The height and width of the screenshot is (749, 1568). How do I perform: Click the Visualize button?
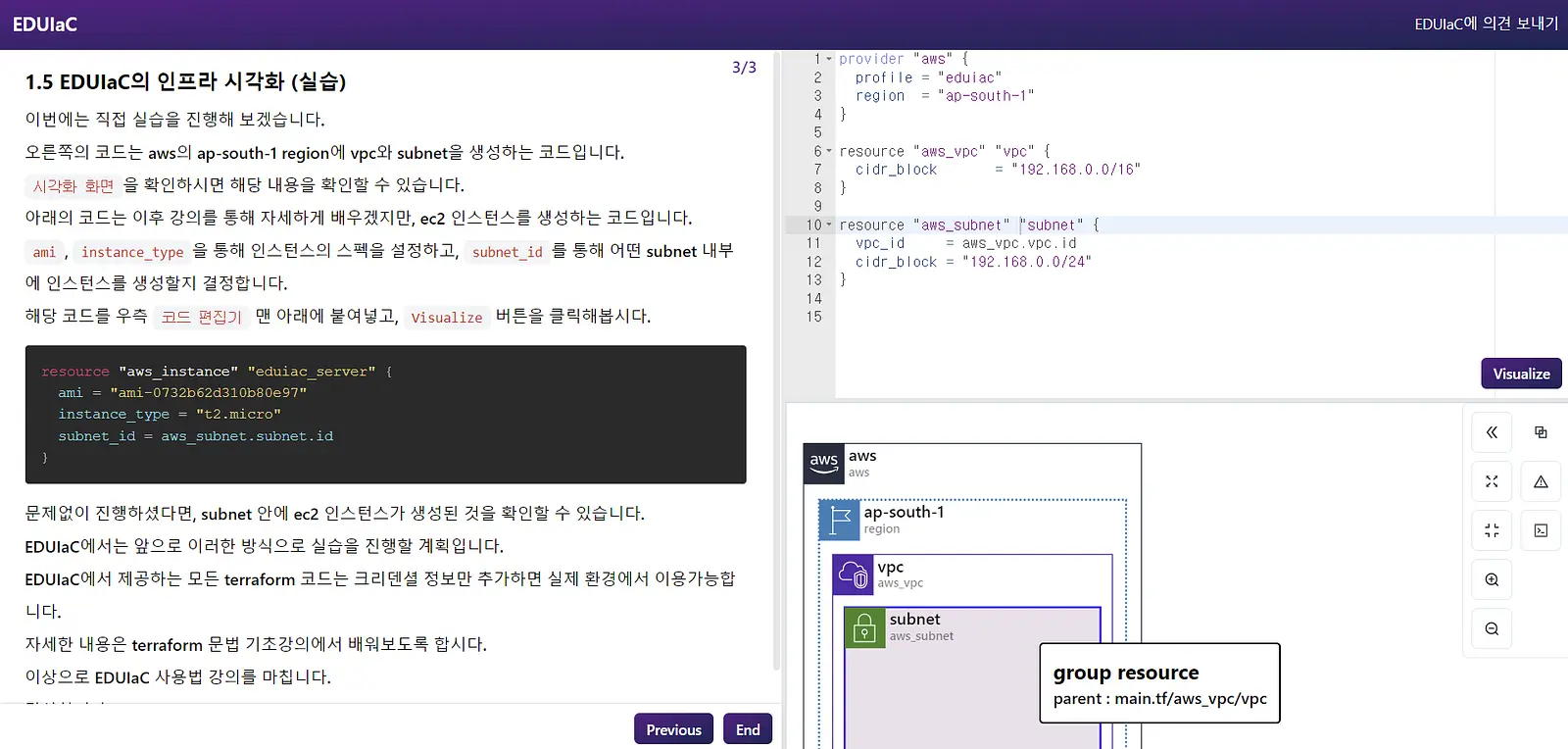coord(1521,374)
